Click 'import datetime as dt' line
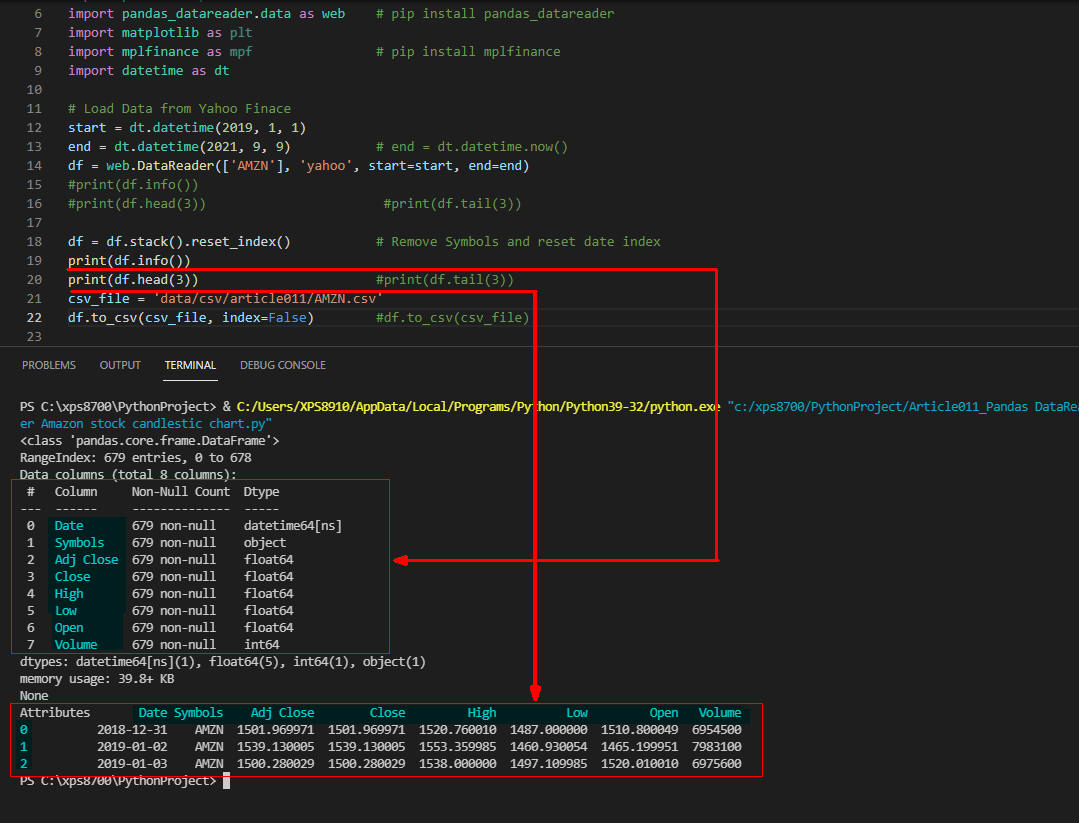This screenshot has height=823, width=1079. pos(149,70)
